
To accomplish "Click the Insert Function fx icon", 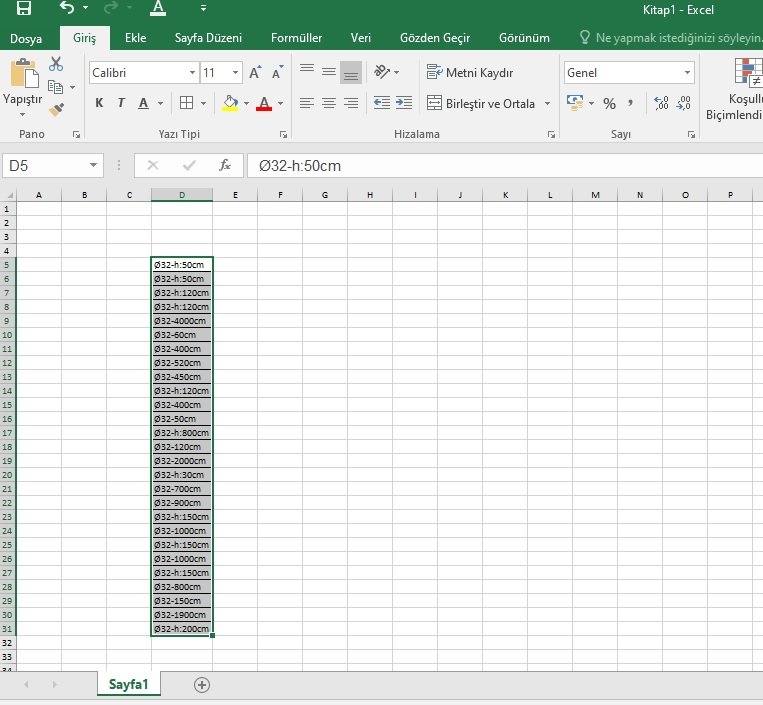I will 226,165.
